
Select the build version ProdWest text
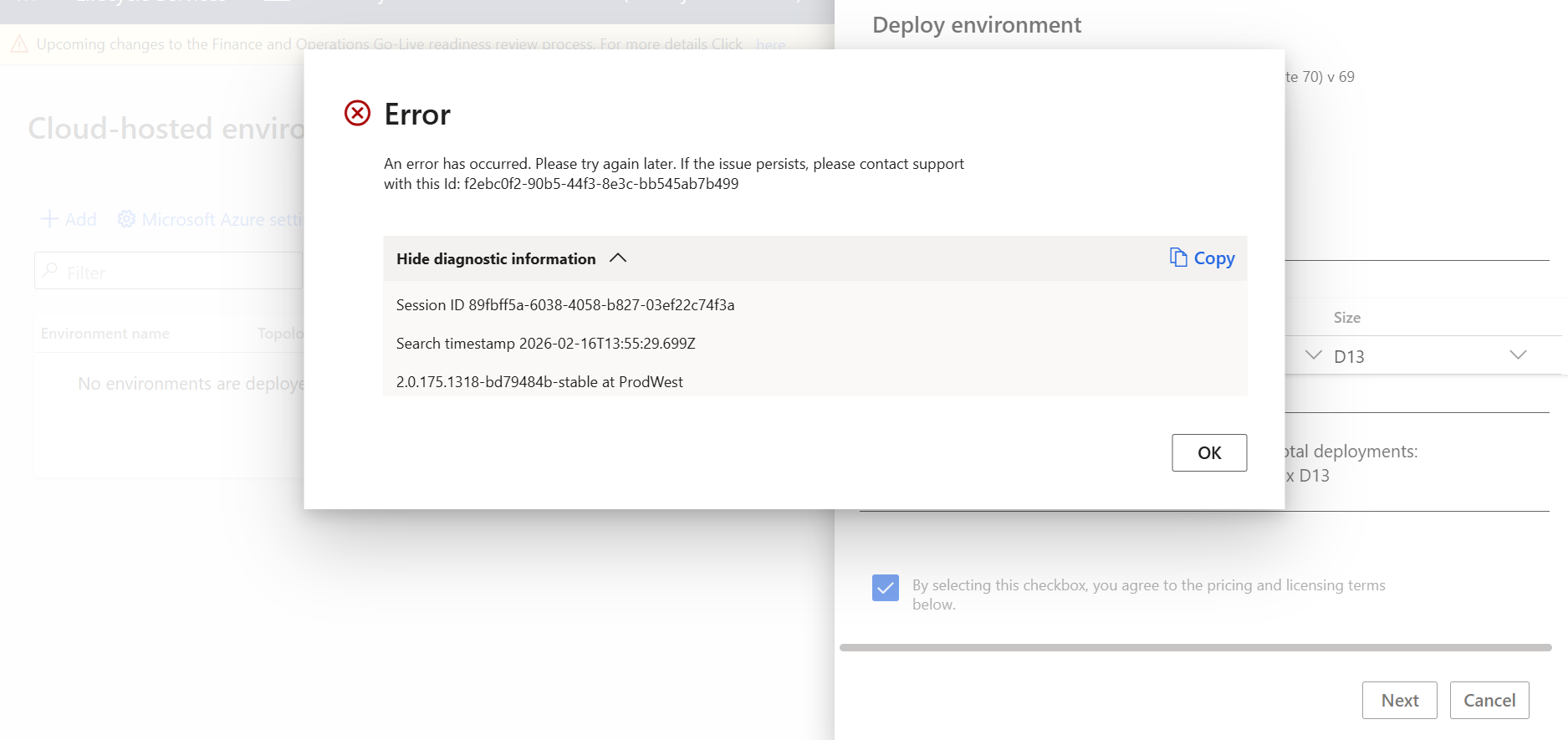click(x=539, y=382)
